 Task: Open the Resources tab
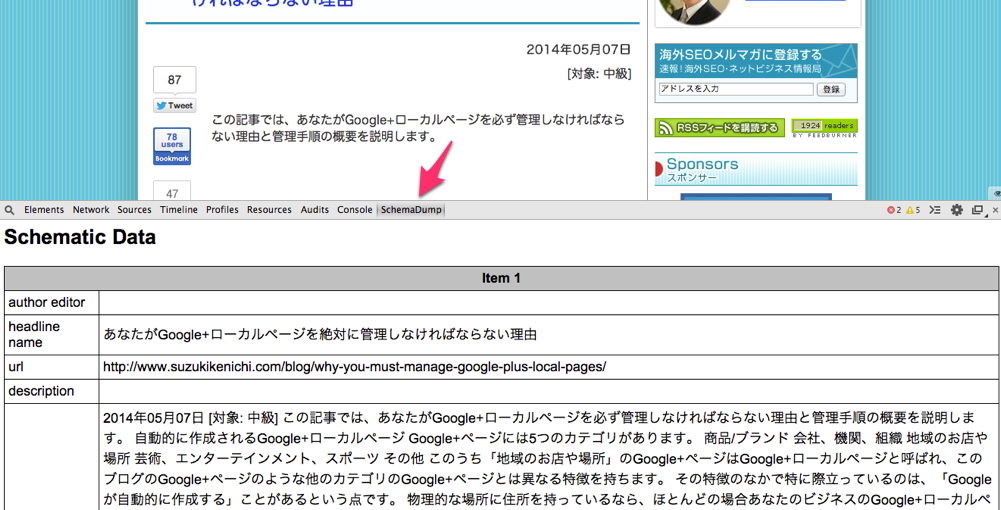pos(269,209)
